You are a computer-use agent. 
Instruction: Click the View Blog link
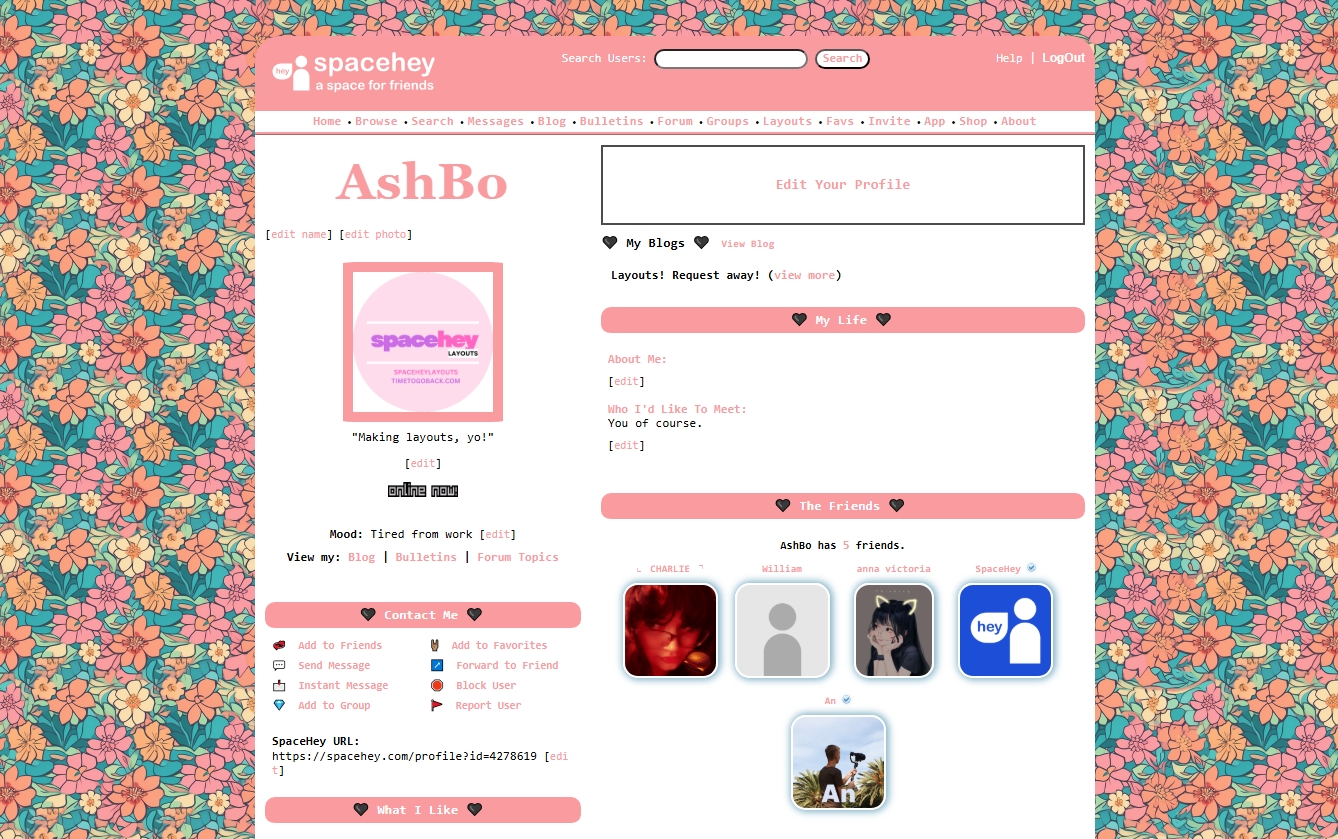pyautogui.click(x=748, y=244)
